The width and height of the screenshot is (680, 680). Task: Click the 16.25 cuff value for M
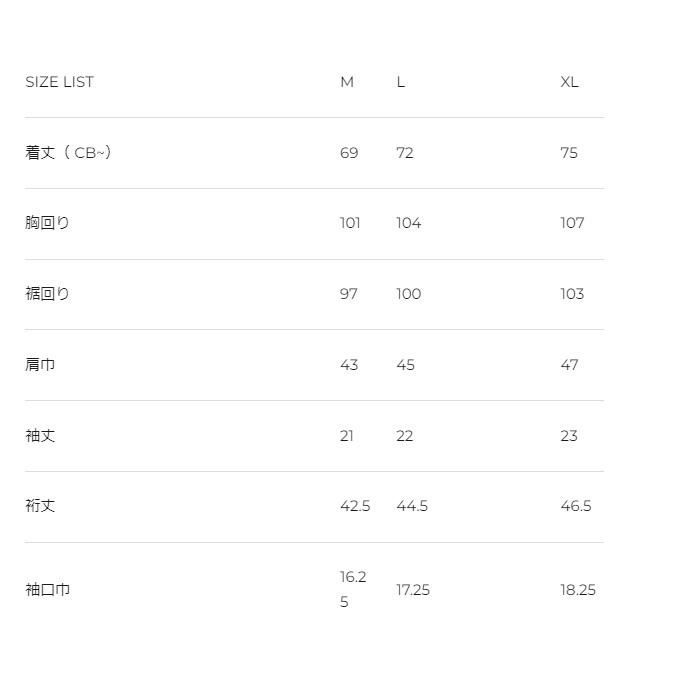click(353, 590)
